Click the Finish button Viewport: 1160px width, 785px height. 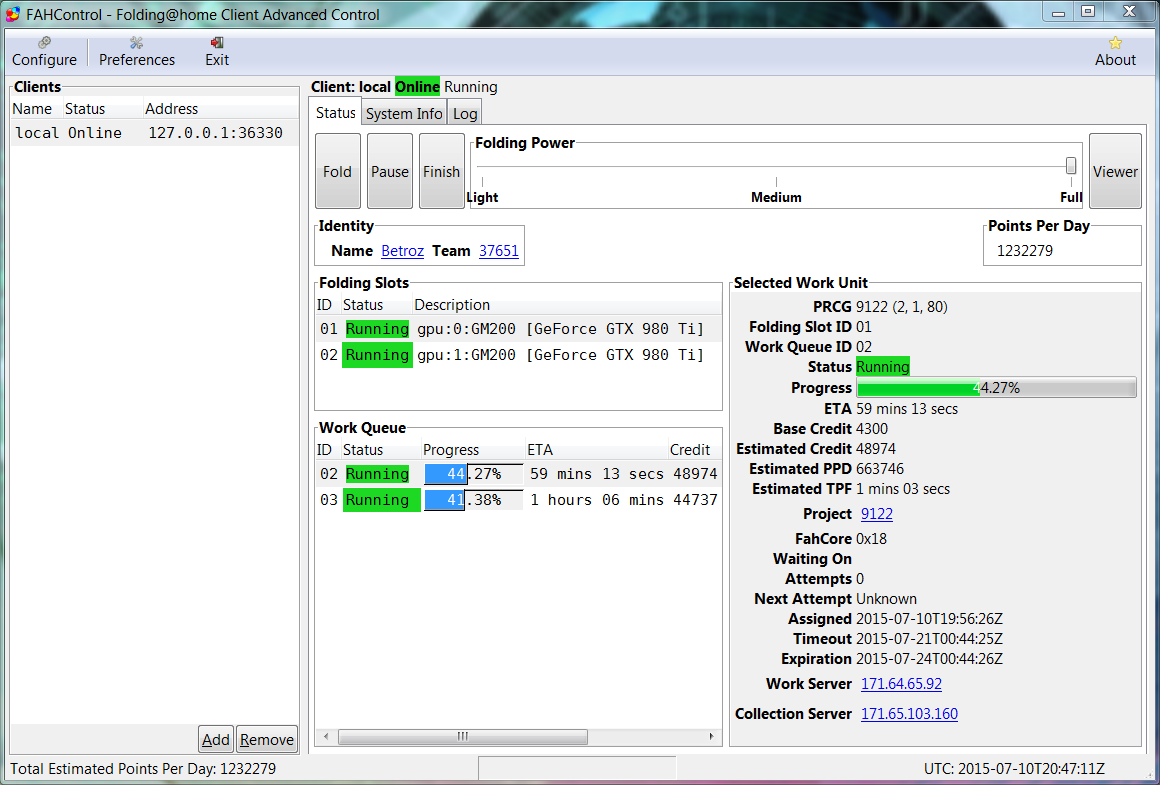click(442, 171)
